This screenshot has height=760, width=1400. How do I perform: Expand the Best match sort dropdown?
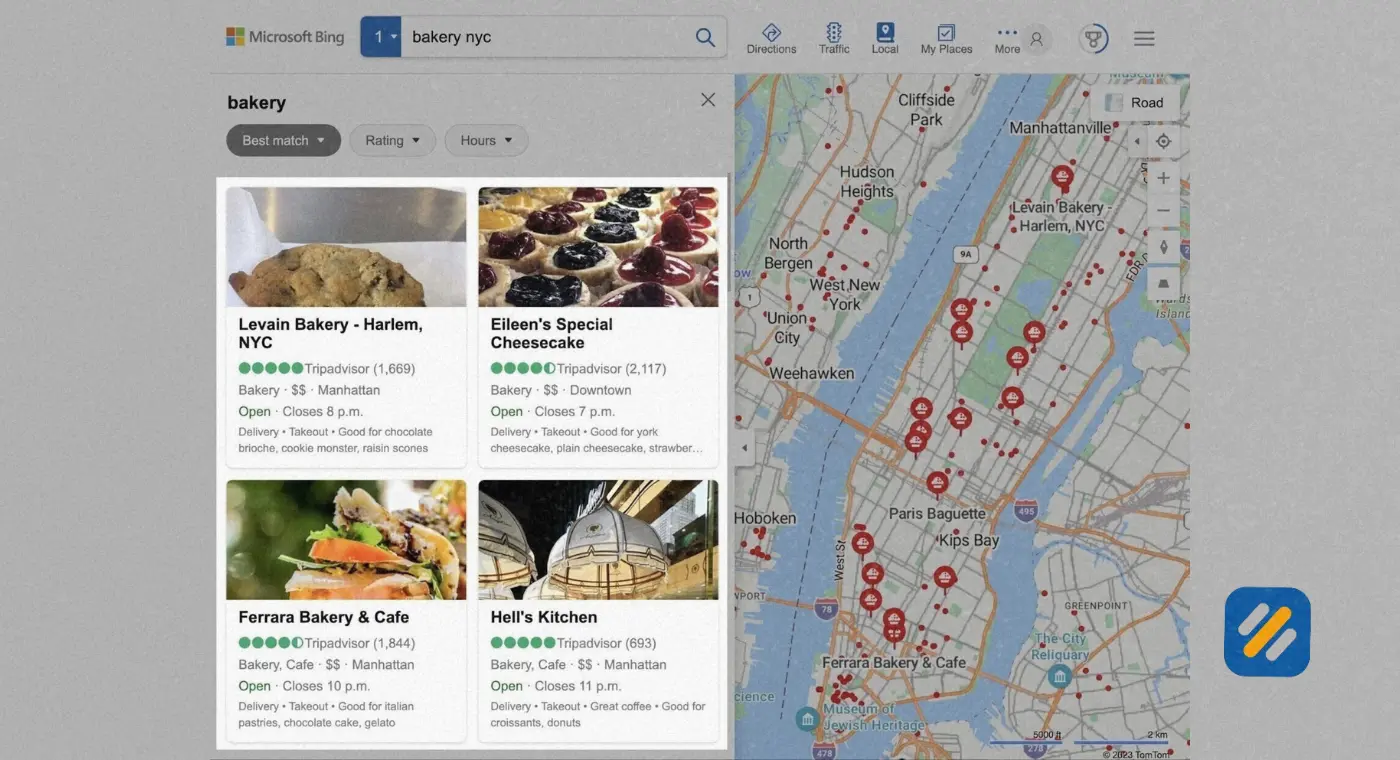click(283, 141)
